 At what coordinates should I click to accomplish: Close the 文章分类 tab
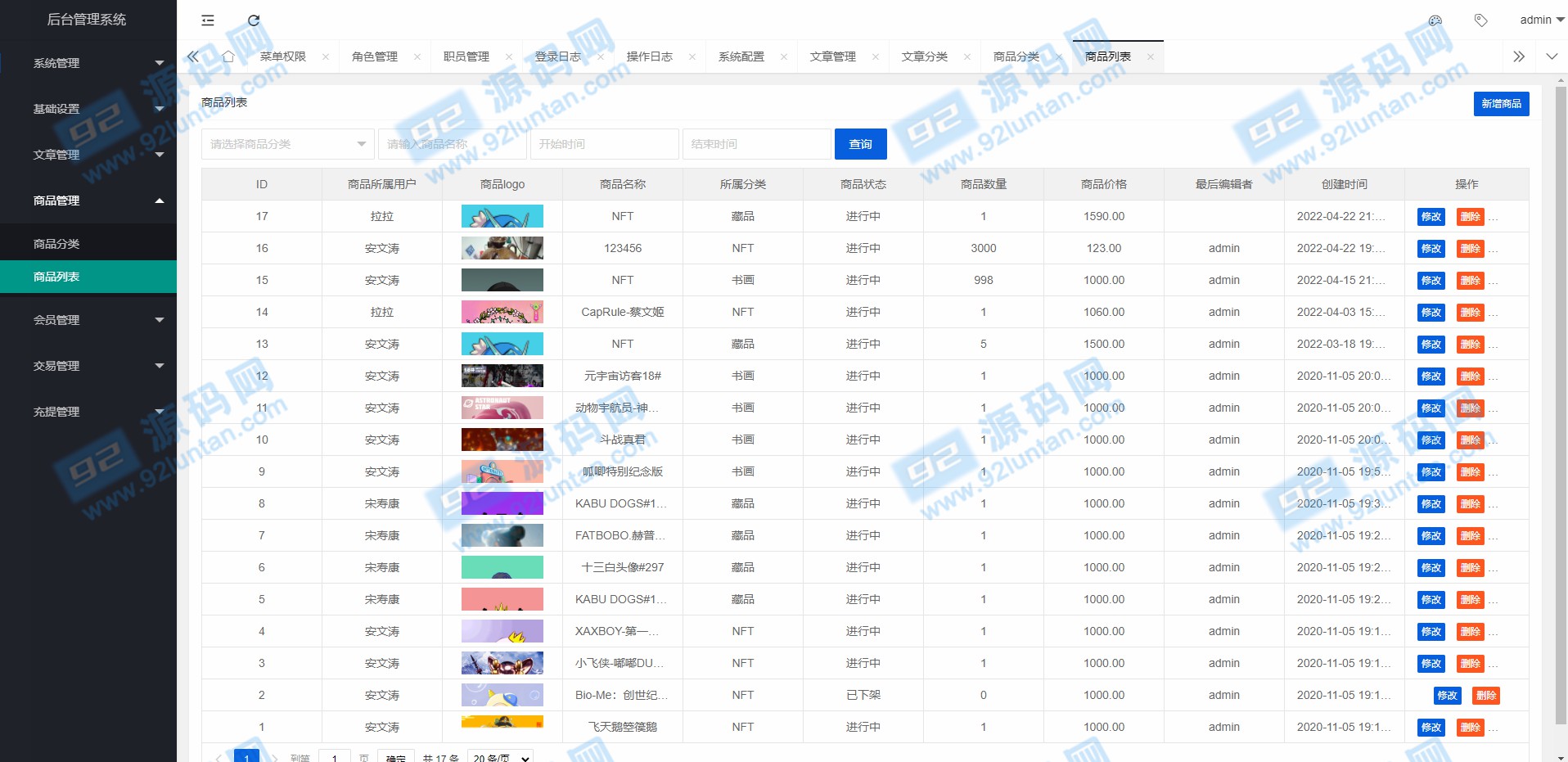tap(967, 57)
